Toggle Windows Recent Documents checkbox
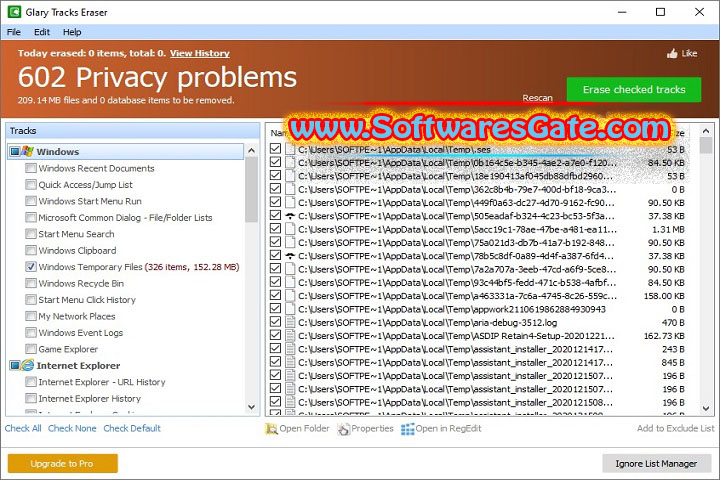720x480 pixels. point(31,168)
